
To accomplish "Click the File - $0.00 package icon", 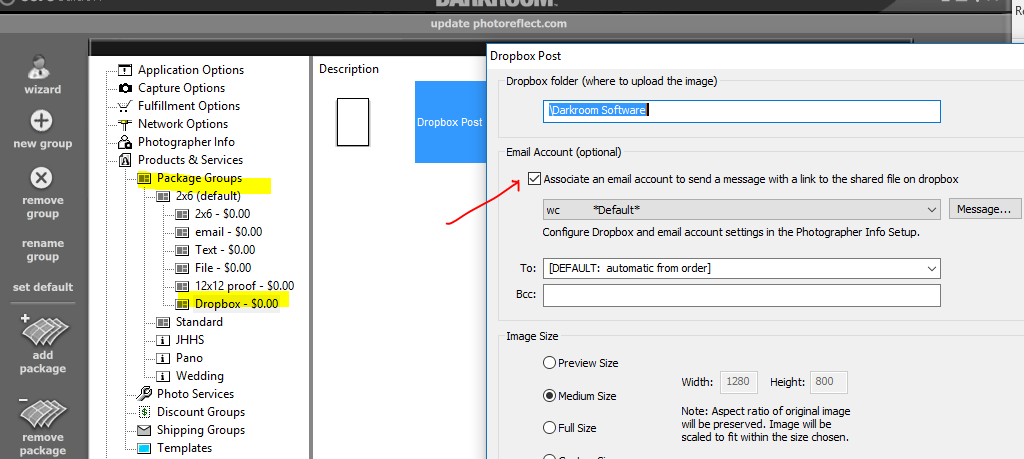I will (x=182, y=268).
